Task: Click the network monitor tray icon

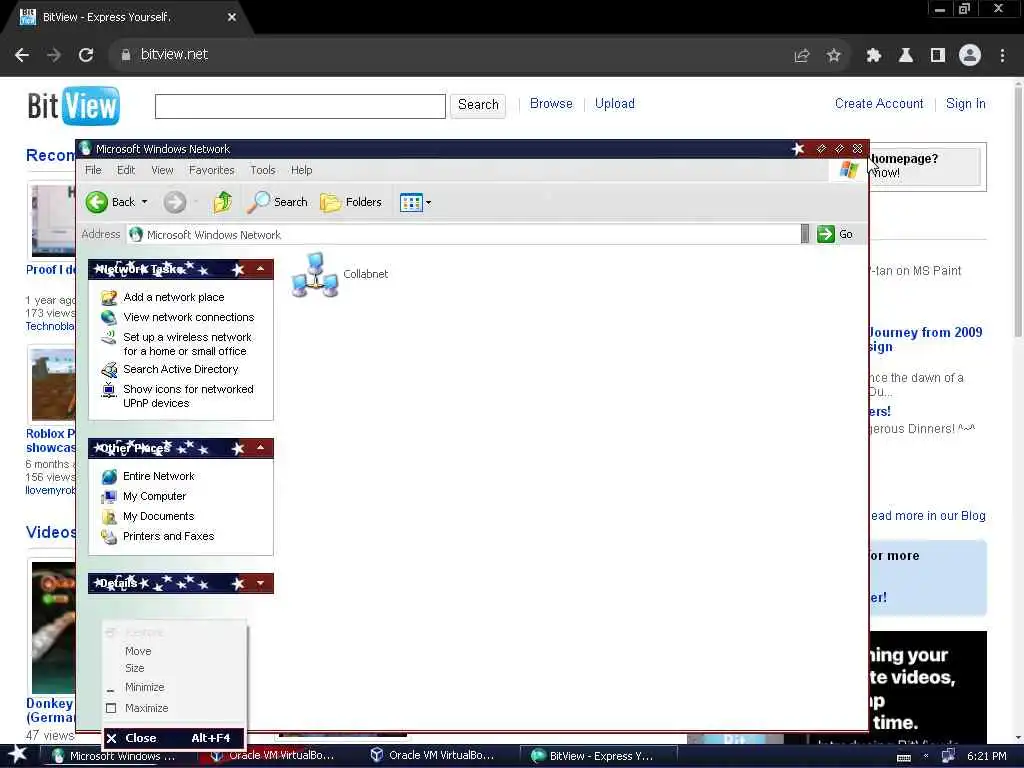Action: click(x=948, y=756)
